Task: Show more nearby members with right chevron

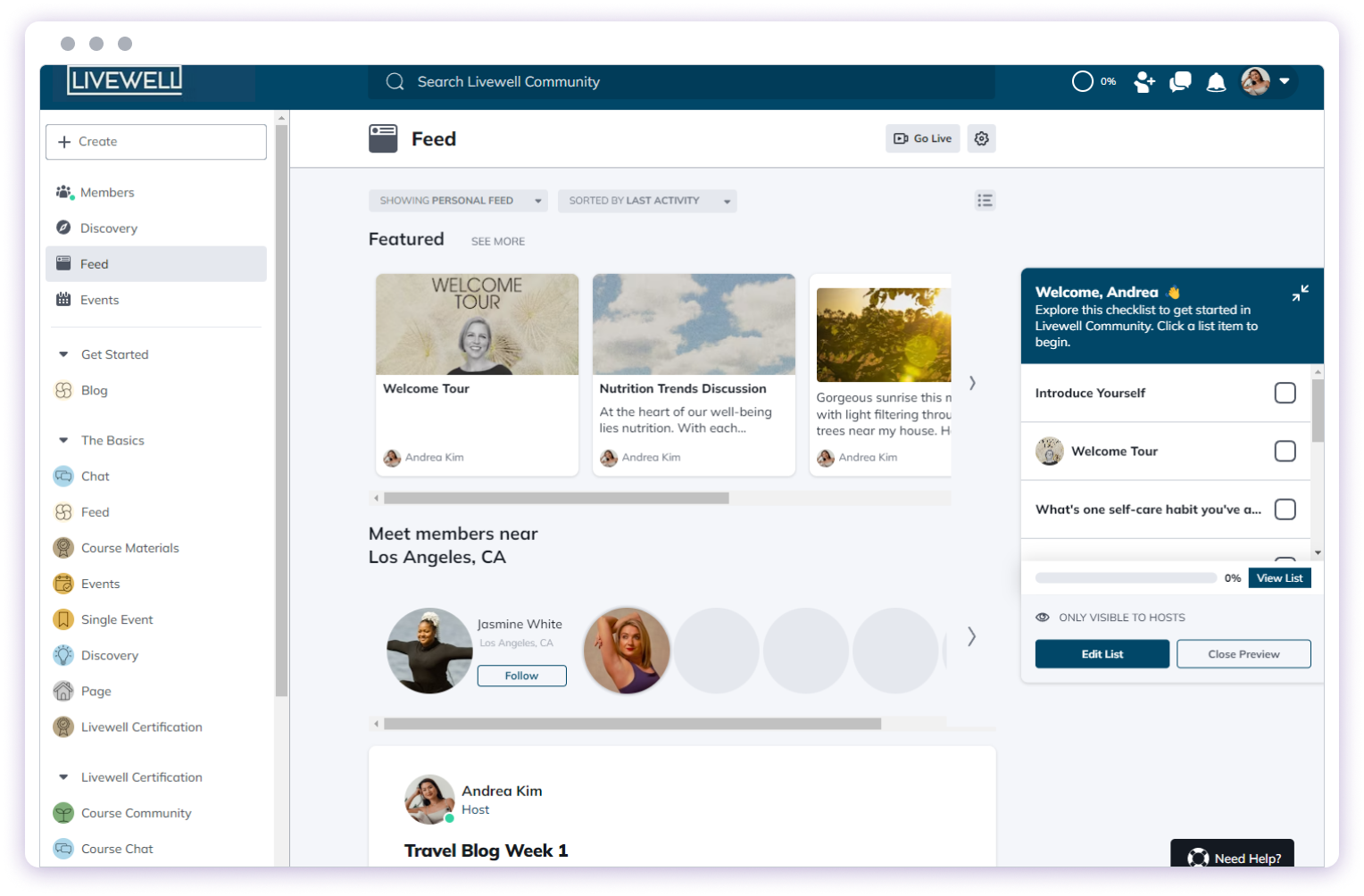Action: coord(971,636)
